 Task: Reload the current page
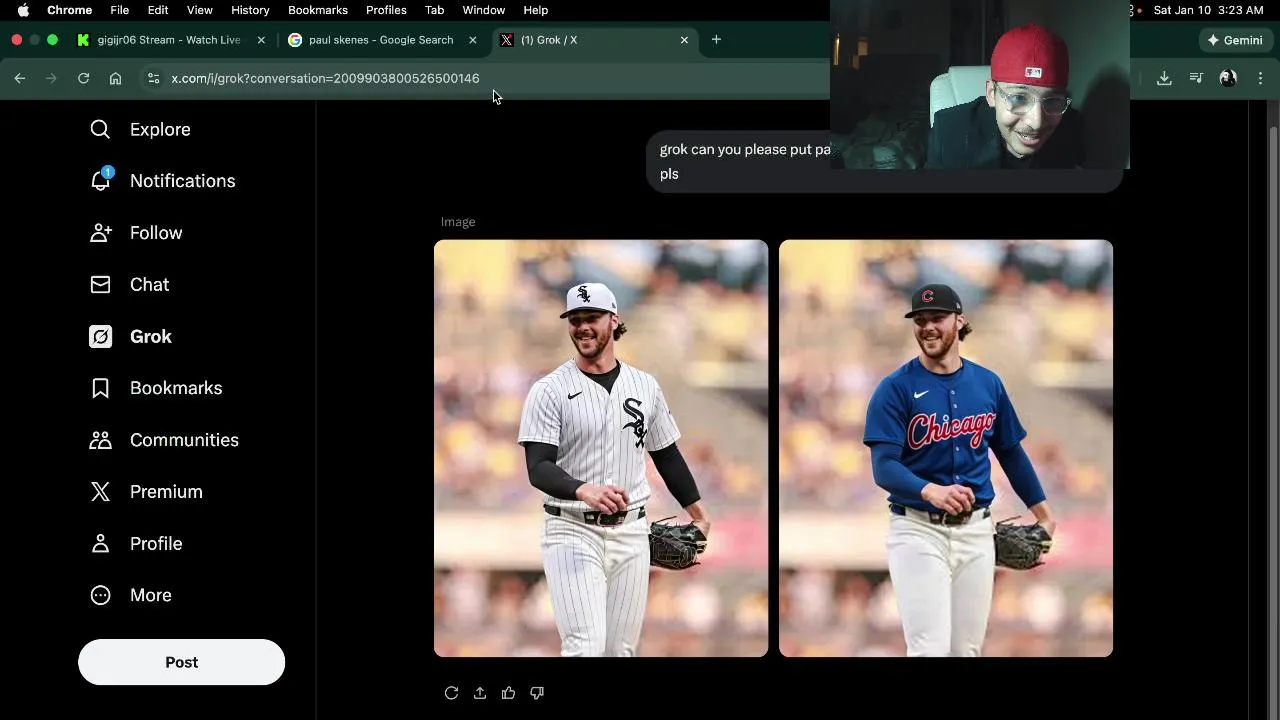pos(84,78)
